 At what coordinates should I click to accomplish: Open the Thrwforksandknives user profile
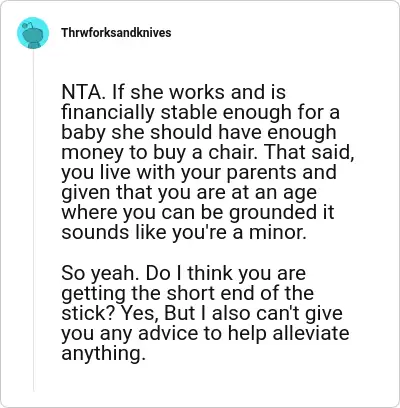point(116,33)
